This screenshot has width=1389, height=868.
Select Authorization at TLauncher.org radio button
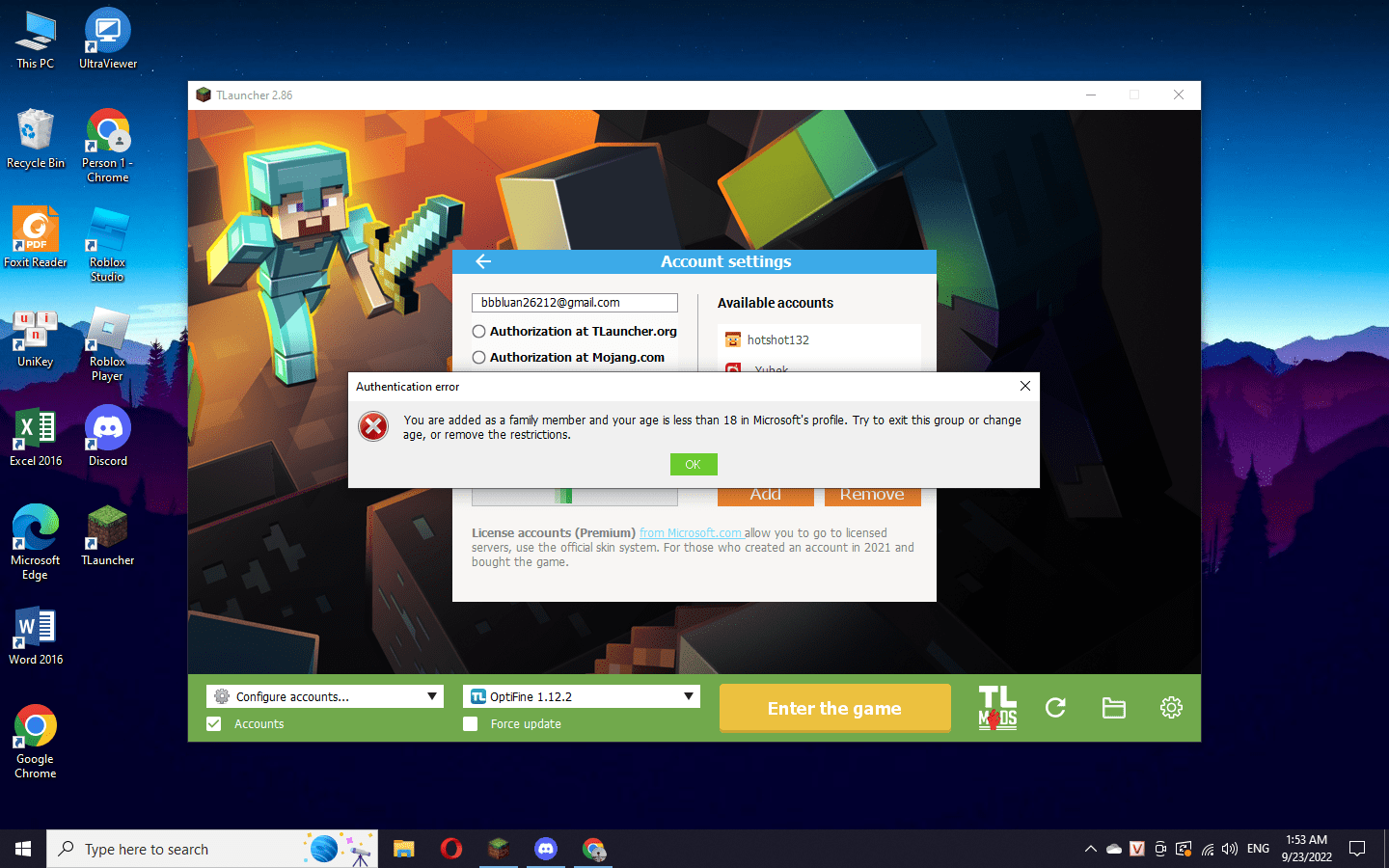[478, 332]
